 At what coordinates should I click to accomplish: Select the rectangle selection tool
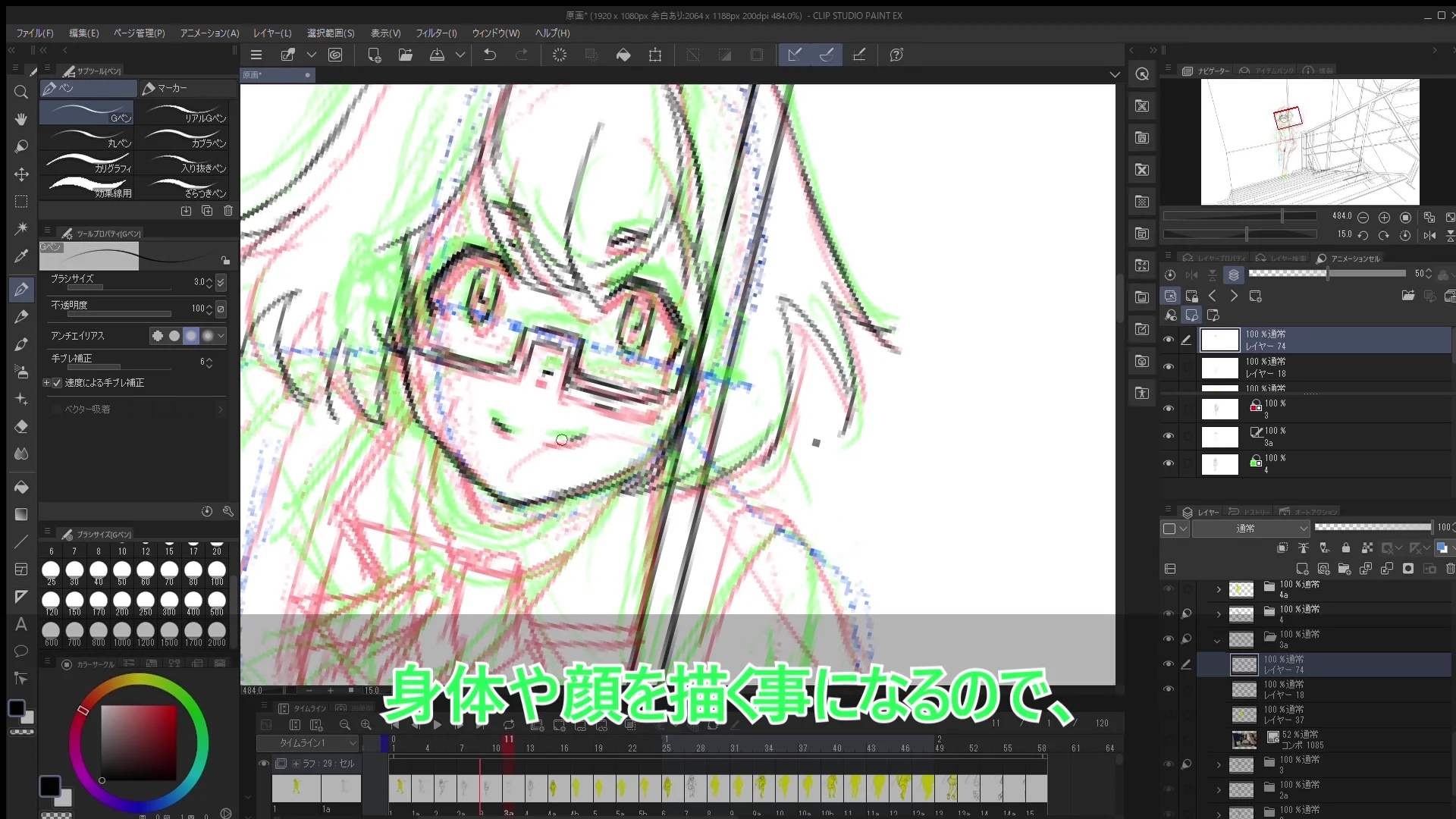pyautogui.click(x=20, y=201)
